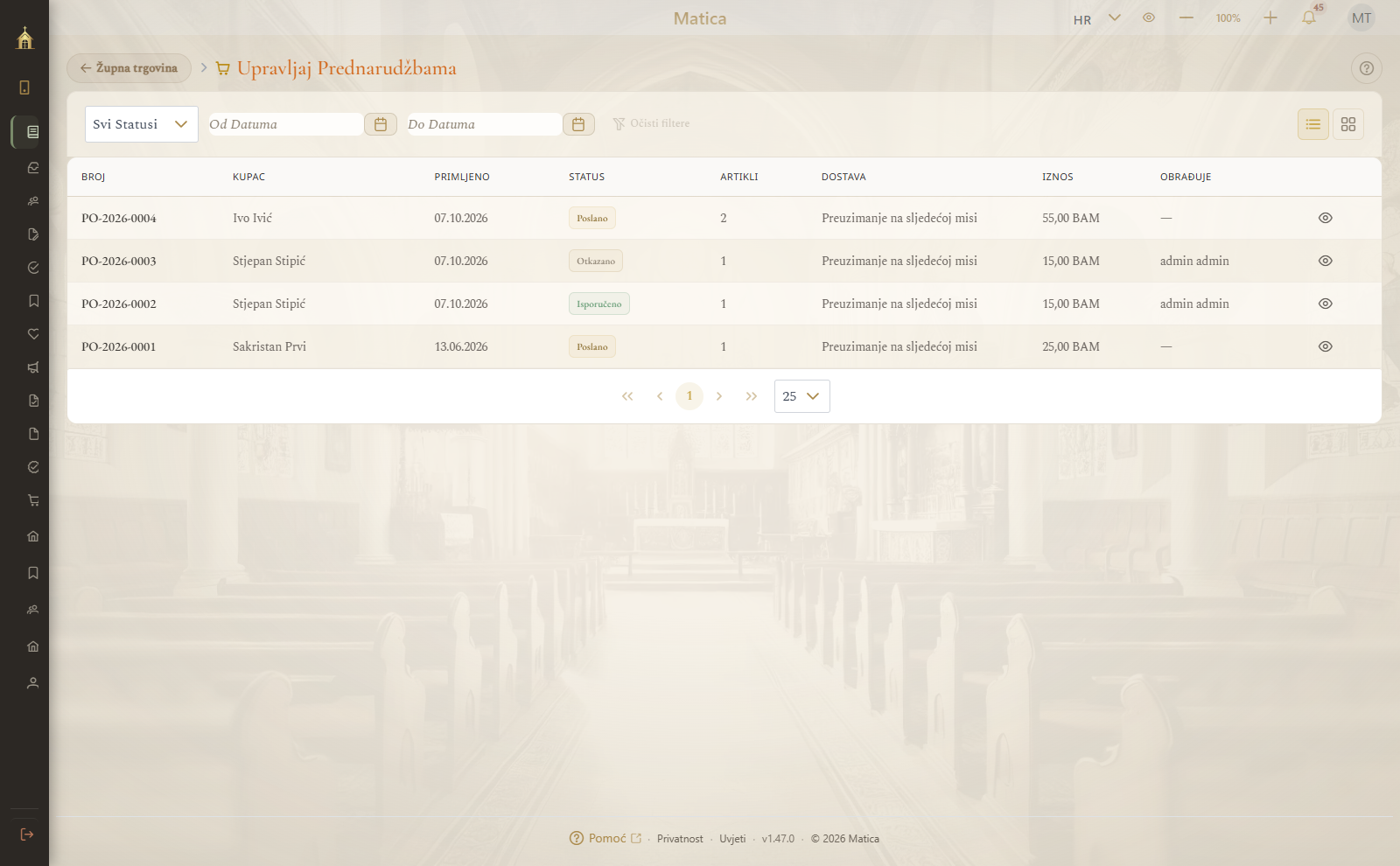1400x866 pixels.
Task: Open the single user profile sidebar icon
Action: pos(33,683)
